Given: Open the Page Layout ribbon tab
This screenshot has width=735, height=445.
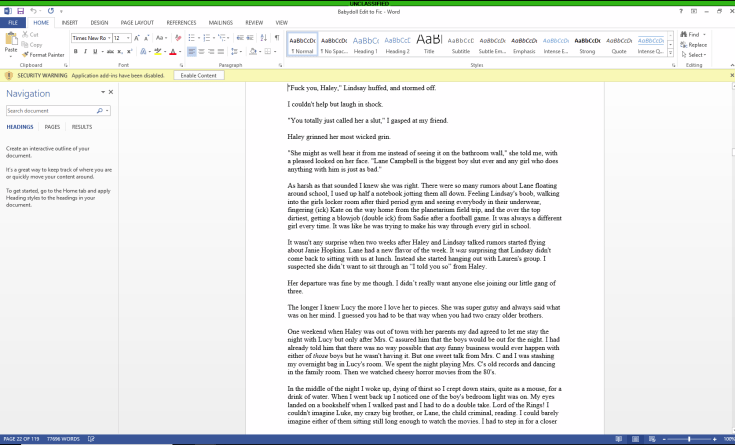Looking at the screenshot, I should point(138,21).
